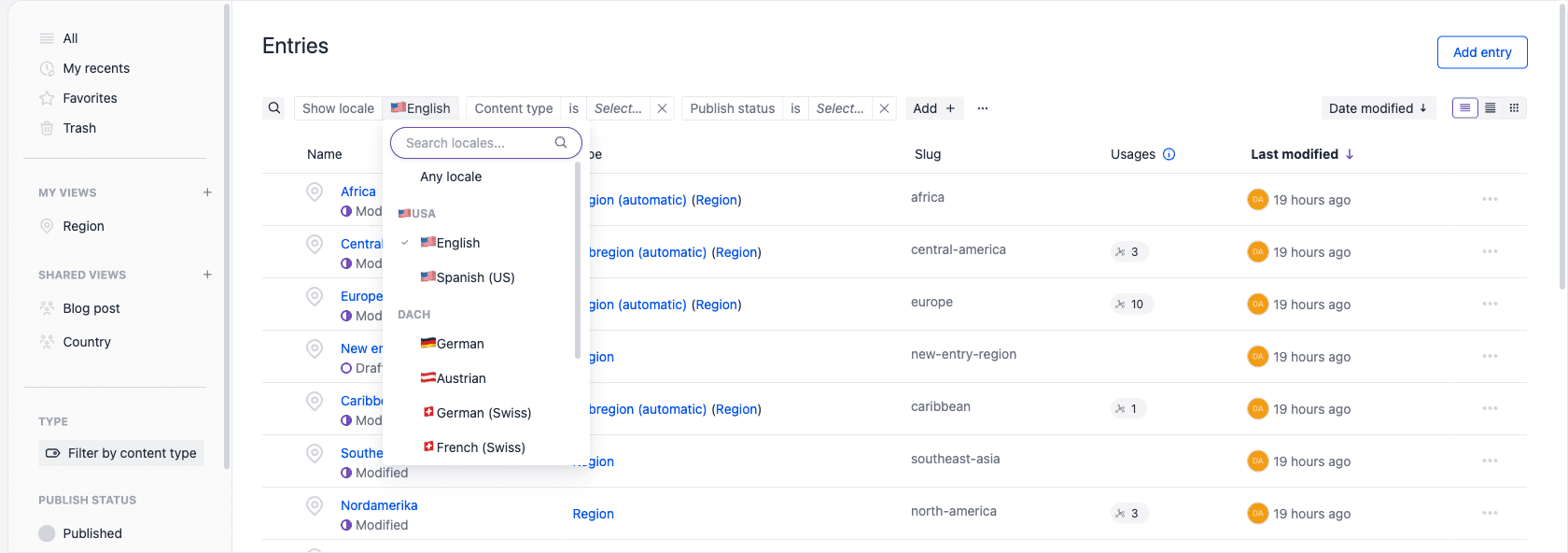This screenshot has width=1568, height=553.
Task: Click the locale list scrollbar
Action: (578, 262)
